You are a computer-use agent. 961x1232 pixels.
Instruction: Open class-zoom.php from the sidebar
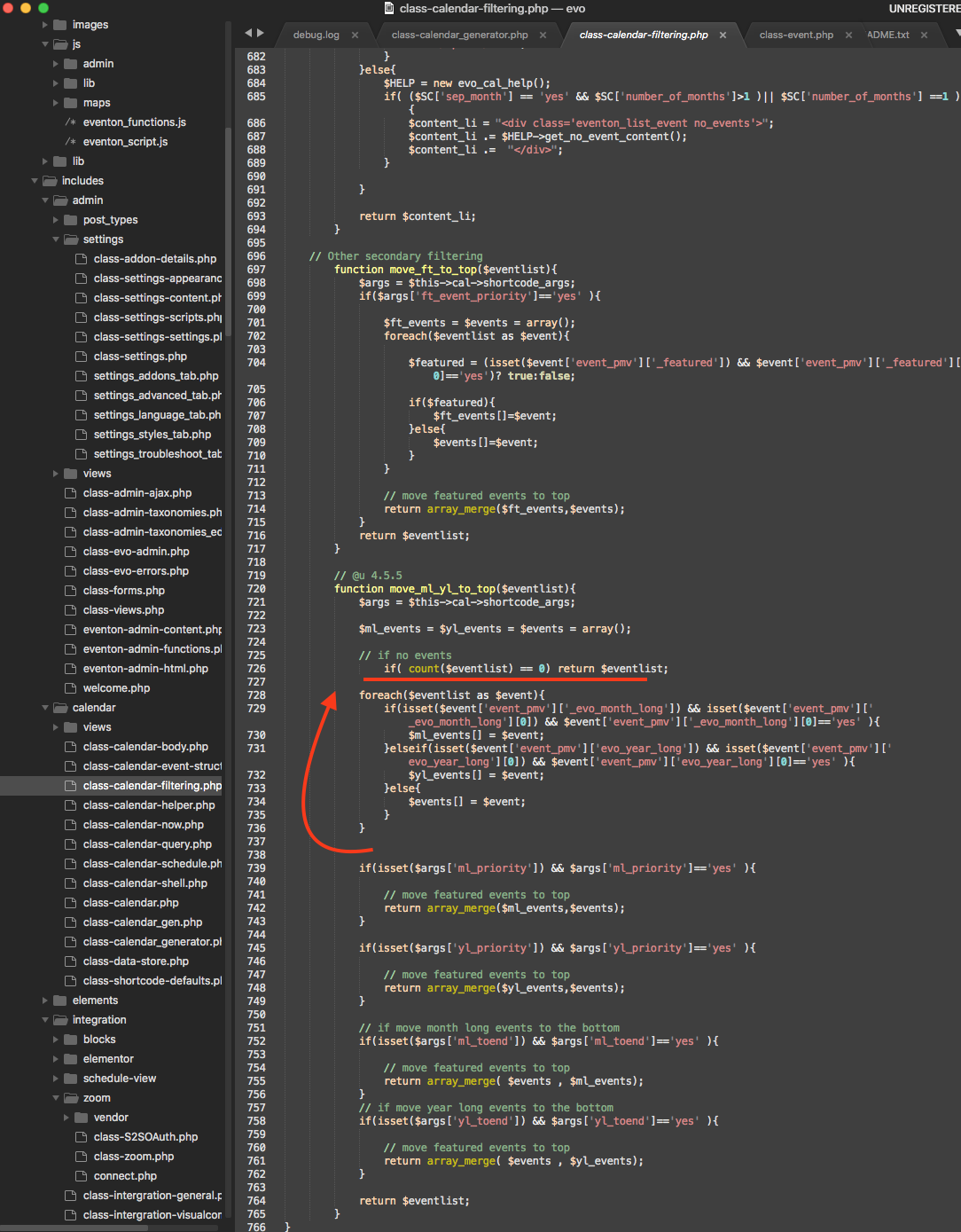coord(134,1157)
